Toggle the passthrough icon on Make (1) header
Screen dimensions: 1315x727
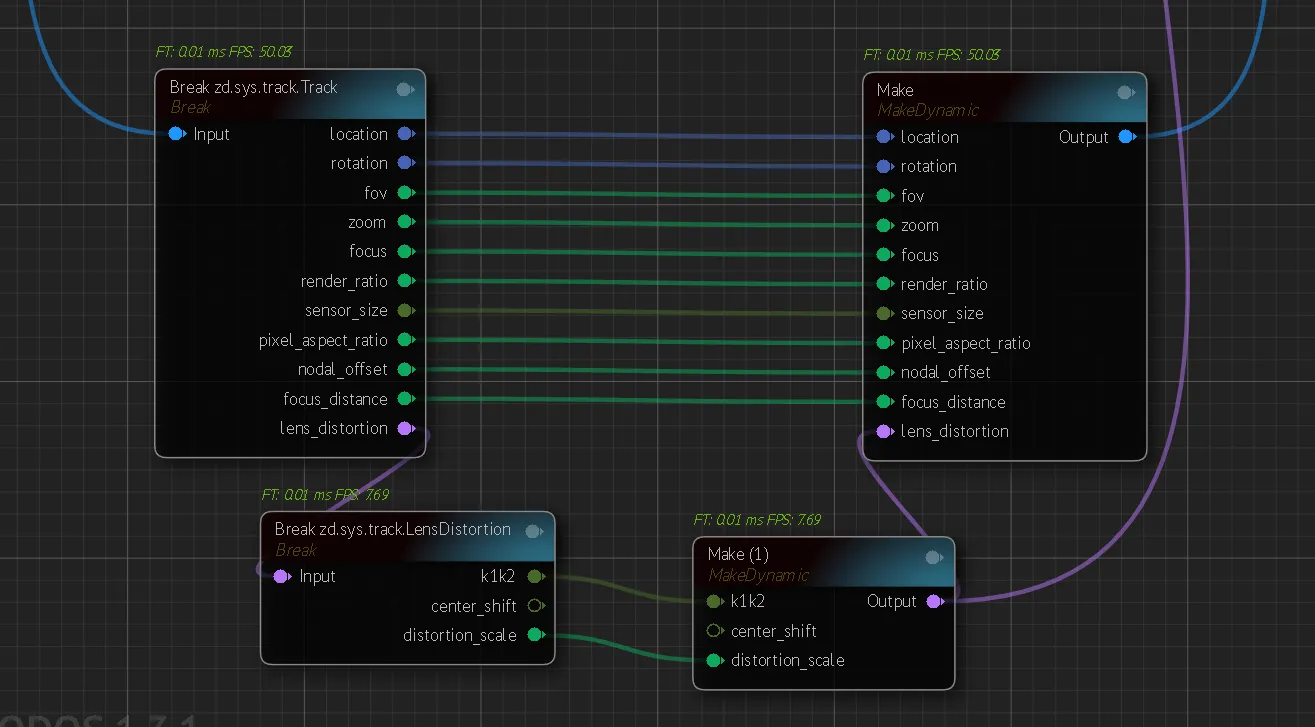pos(933,557)
